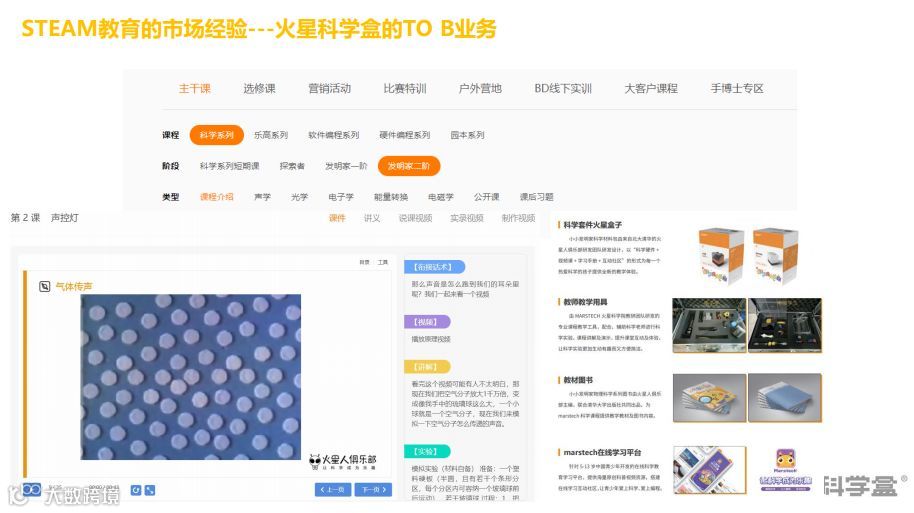Click the 工具 link above the slide
This screenshot has height=513, width=914.
pos(383,262)
